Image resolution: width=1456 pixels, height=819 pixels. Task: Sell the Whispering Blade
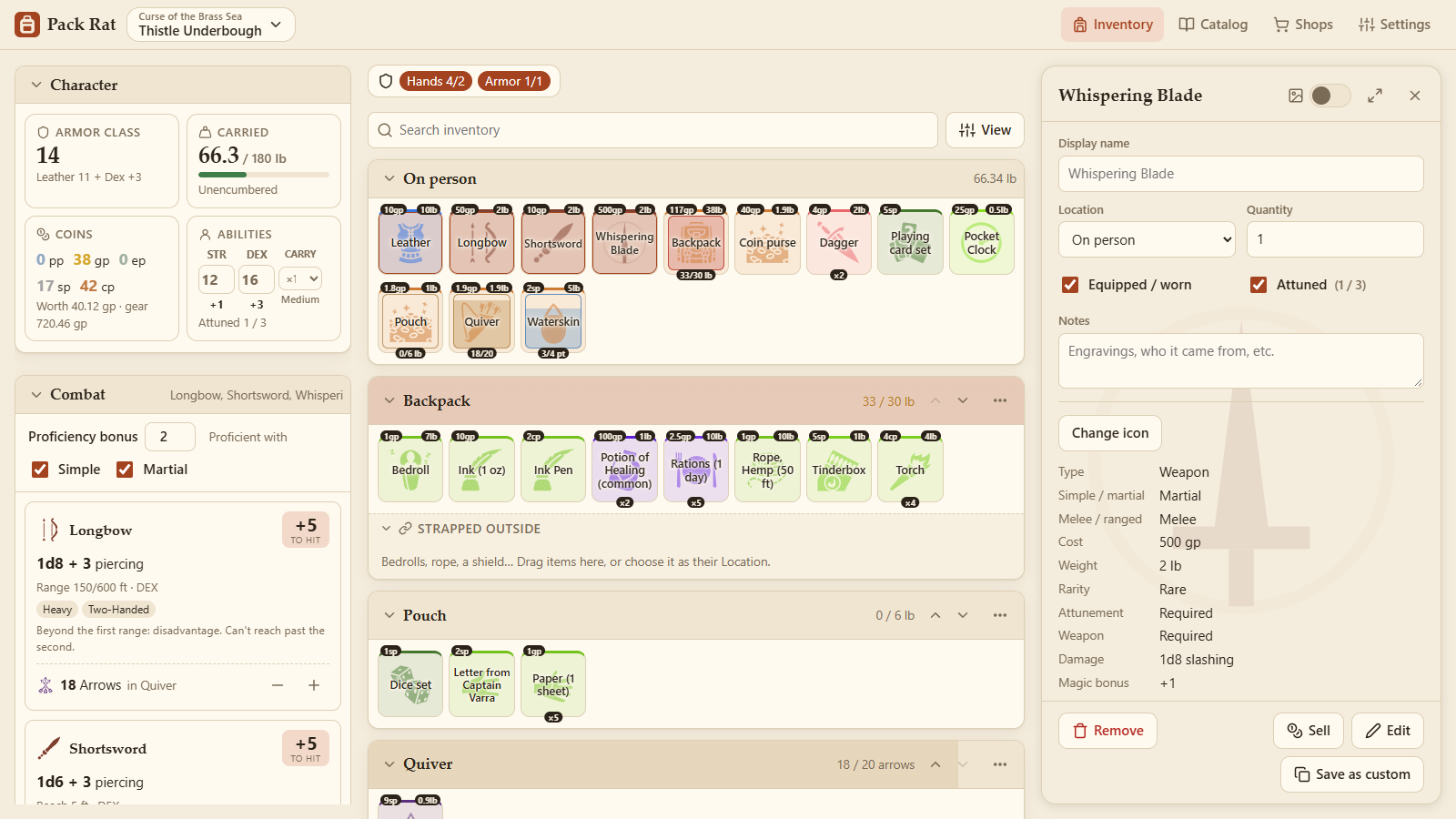(x=1309, y=731)
